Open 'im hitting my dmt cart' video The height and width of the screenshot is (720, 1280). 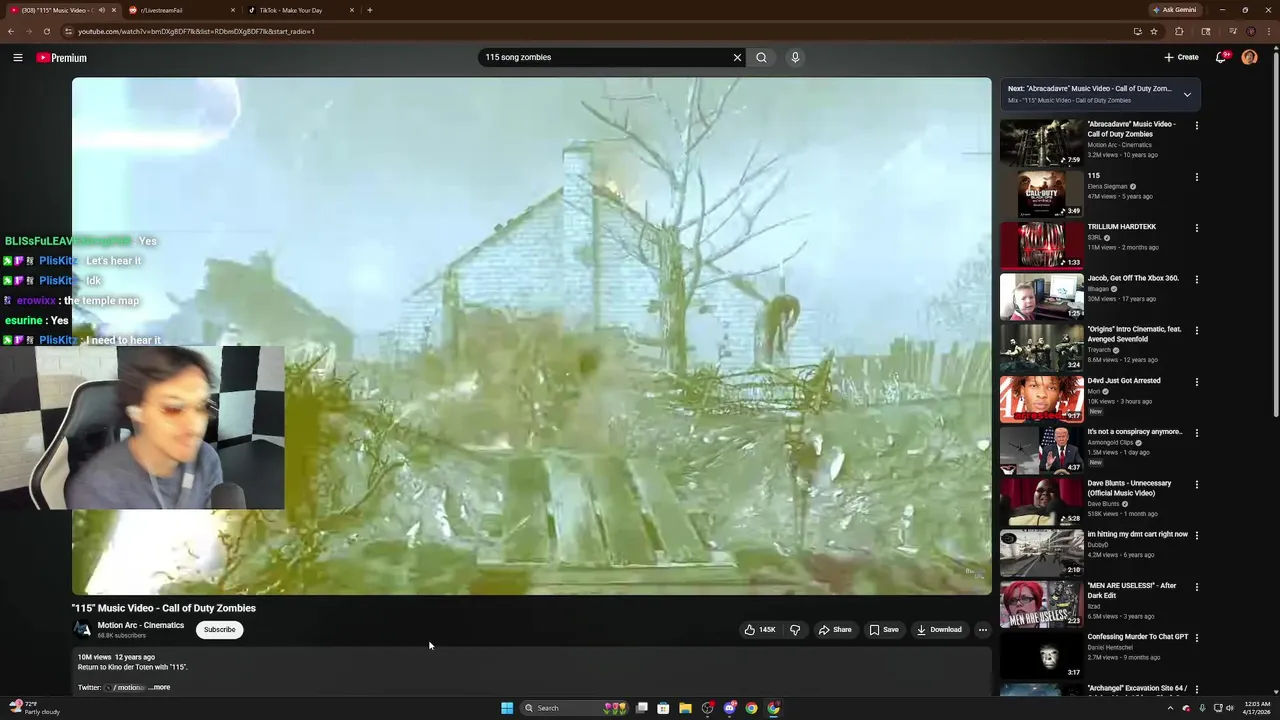click(x=1138, y=534)
